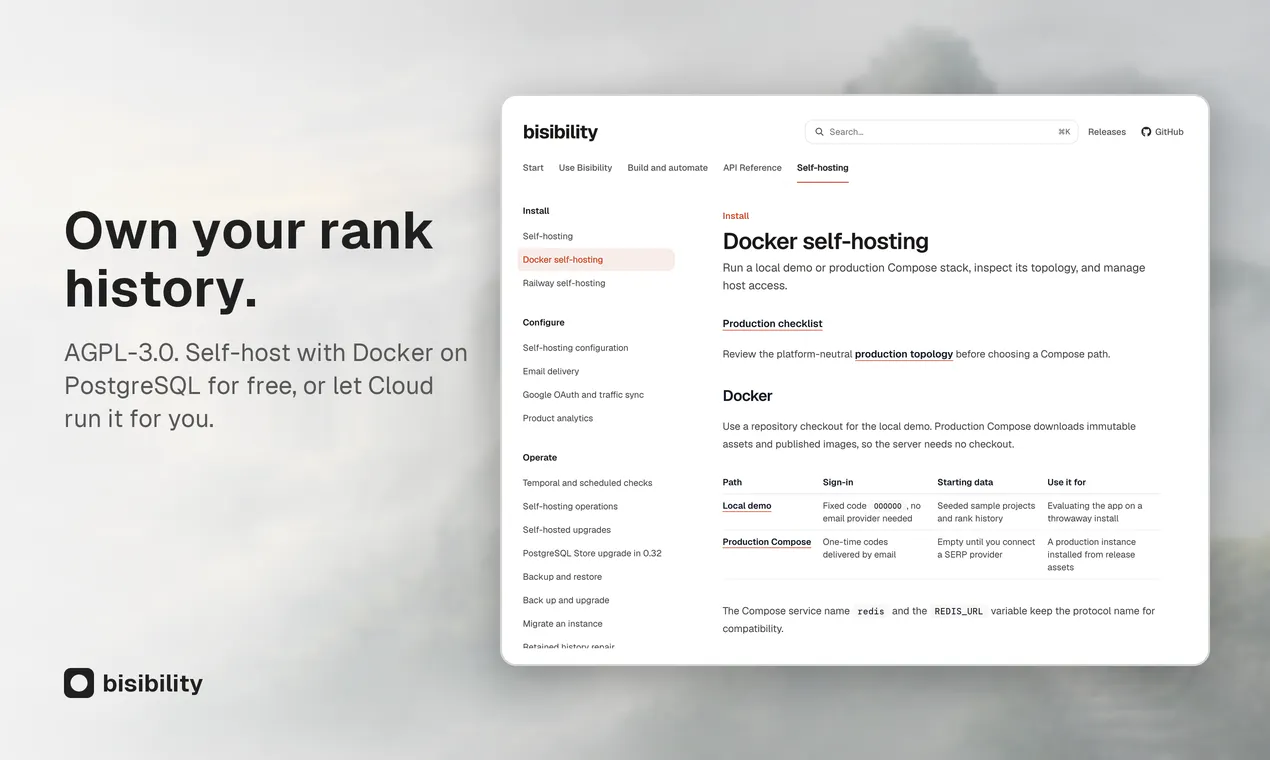Open the Local demo table link
The height and width of the screenshot is (760, 1270).
(x=747, y=506)
